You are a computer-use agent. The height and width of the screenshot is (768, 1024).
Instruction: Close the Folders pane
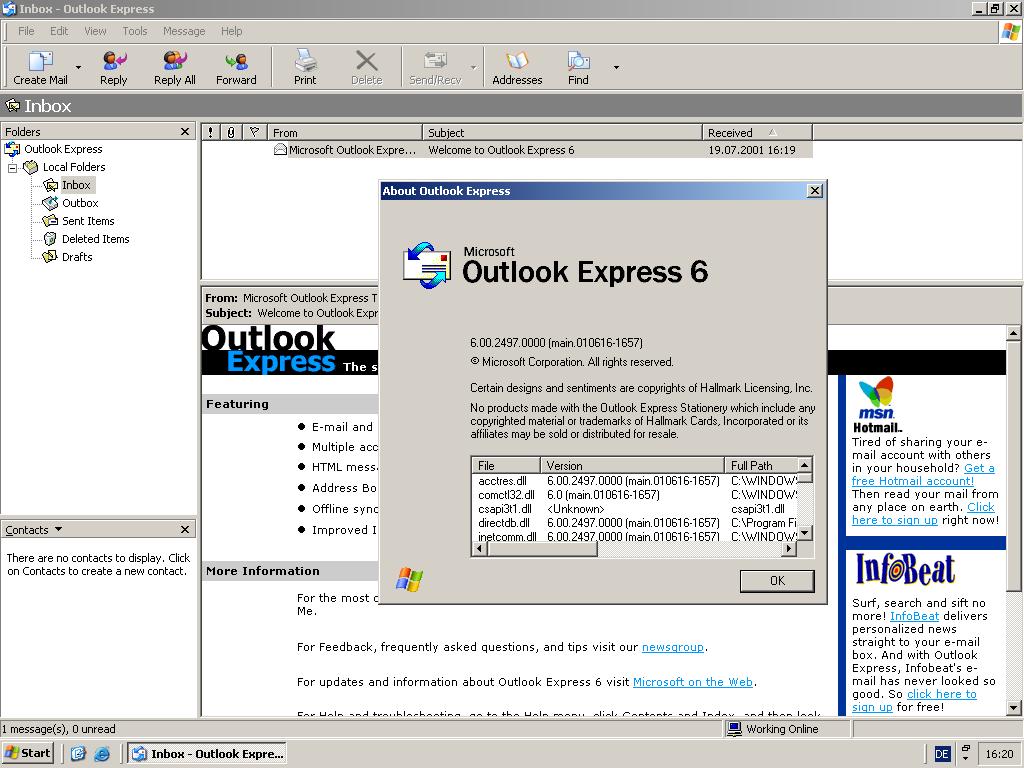tap(185, 132)
